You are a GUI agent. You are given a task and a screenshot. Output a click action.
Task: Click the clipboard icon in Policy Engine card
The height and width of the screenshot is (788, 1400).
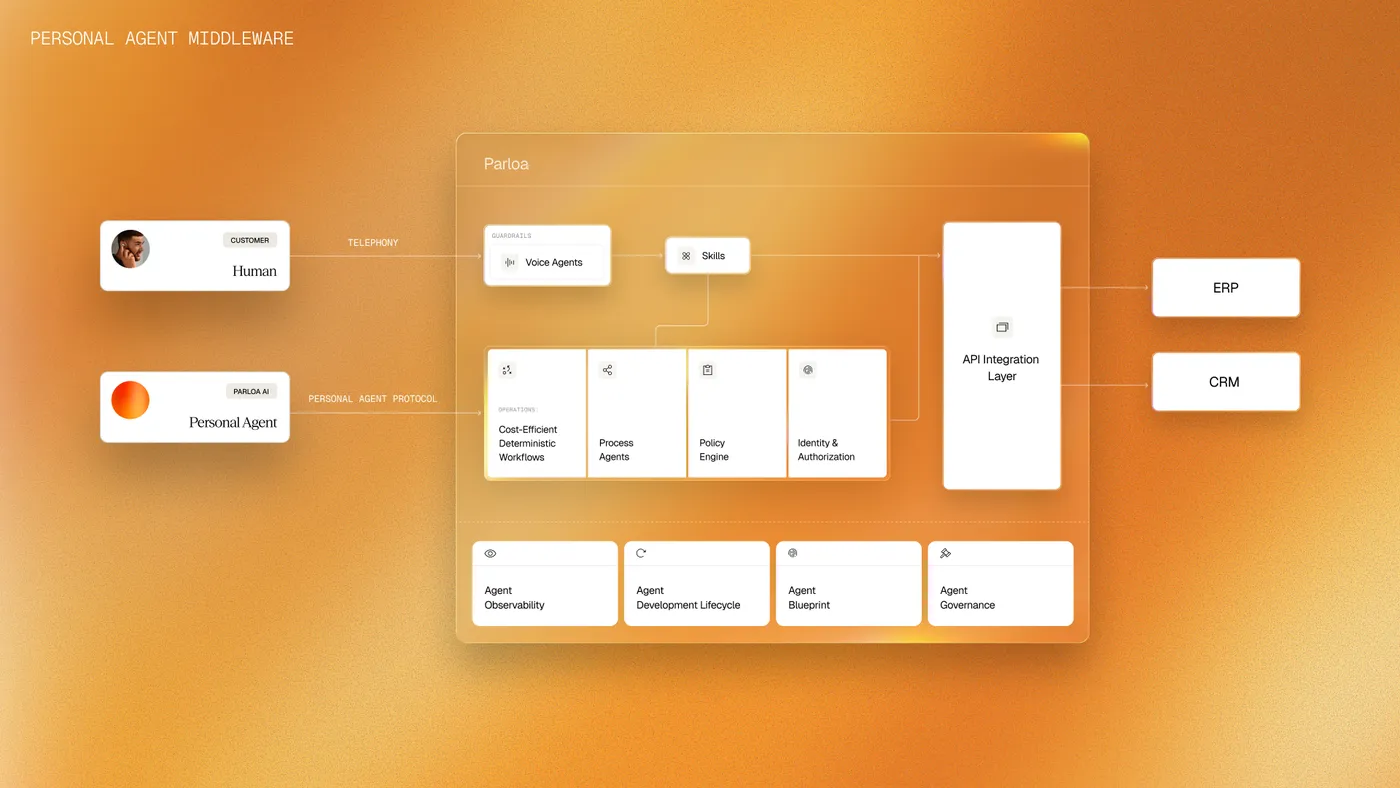[x=708, y=370]
